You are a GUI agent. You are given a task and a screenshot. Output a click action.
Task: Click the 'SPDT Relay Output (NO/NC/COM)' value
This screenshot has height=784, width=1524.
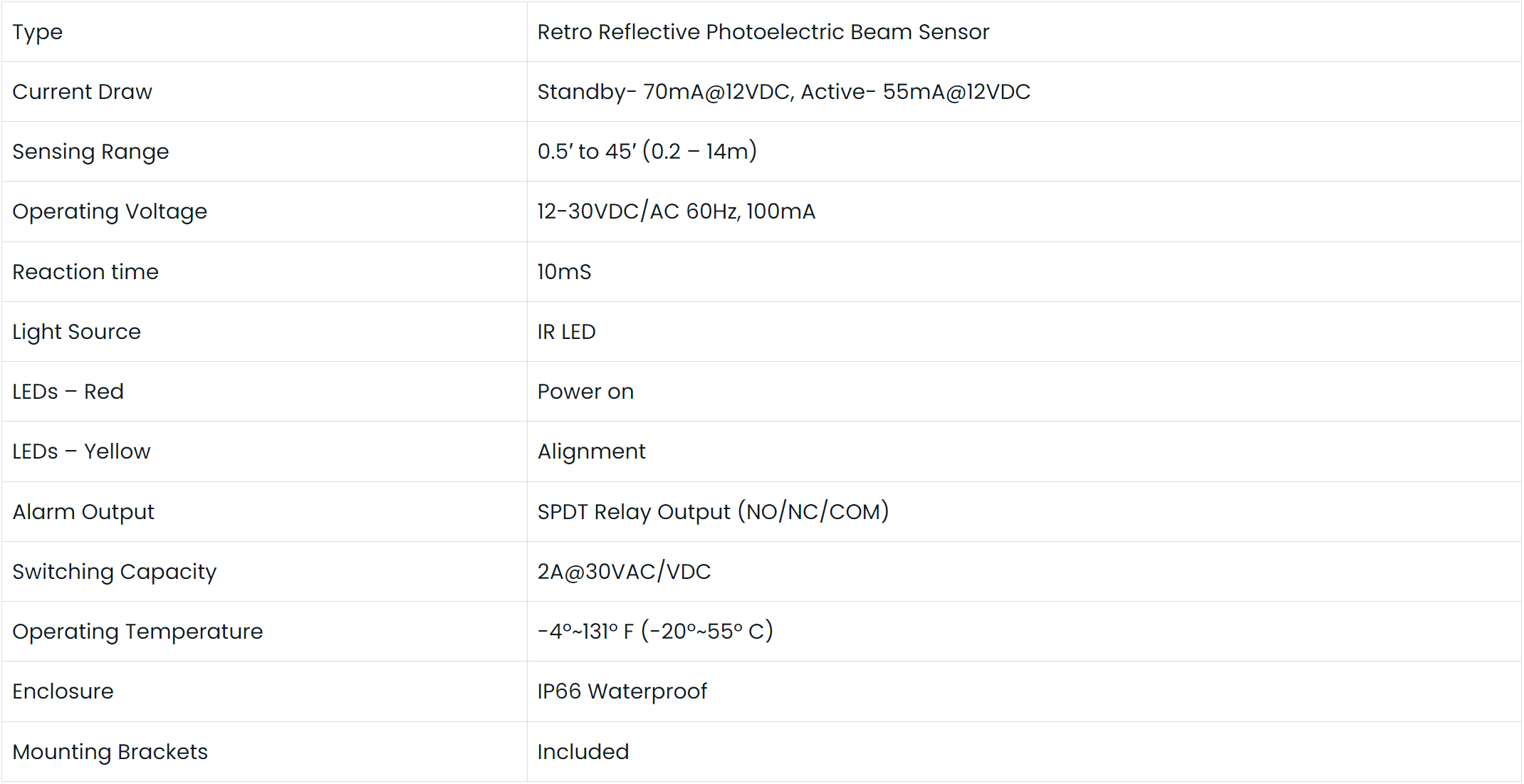713,512
